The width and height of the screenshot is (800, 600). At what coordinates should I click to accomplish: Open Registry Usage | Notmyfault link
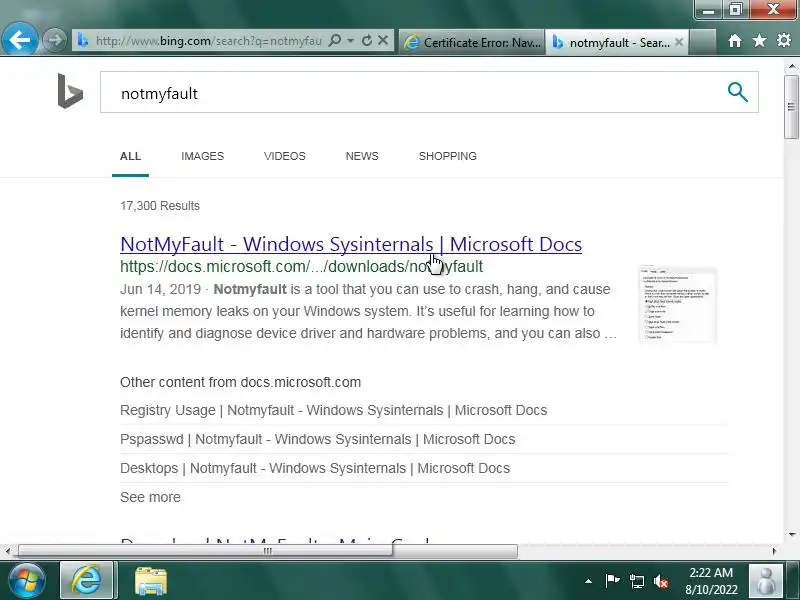(334, 410)
